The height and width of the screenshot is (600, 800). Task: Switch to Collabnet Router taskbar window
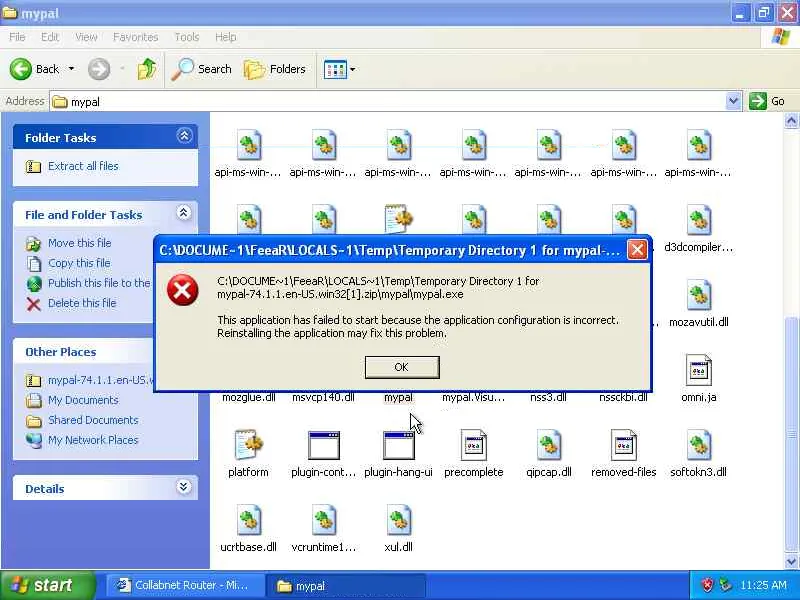point(185,586)
